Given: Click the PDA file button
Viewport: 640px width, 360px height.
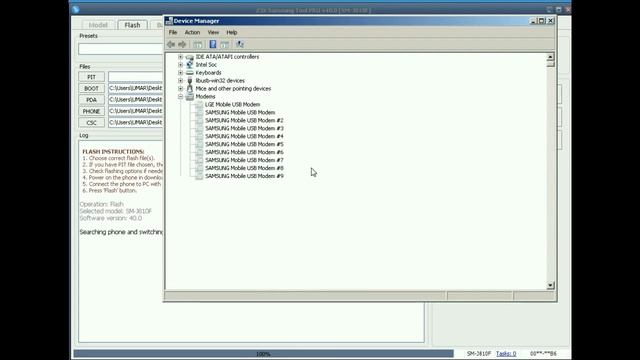Looking at the screenshot, I should tap(91, 100).
